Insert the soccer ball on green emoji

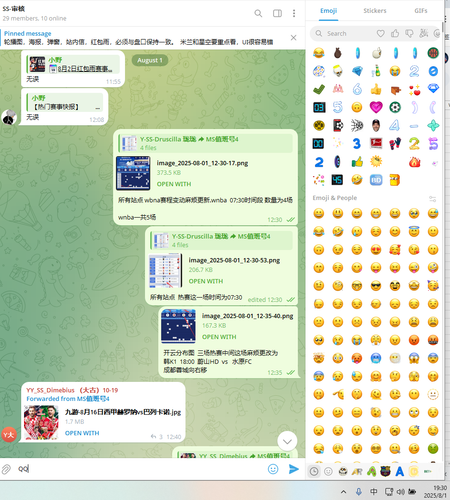coord(395,107)
